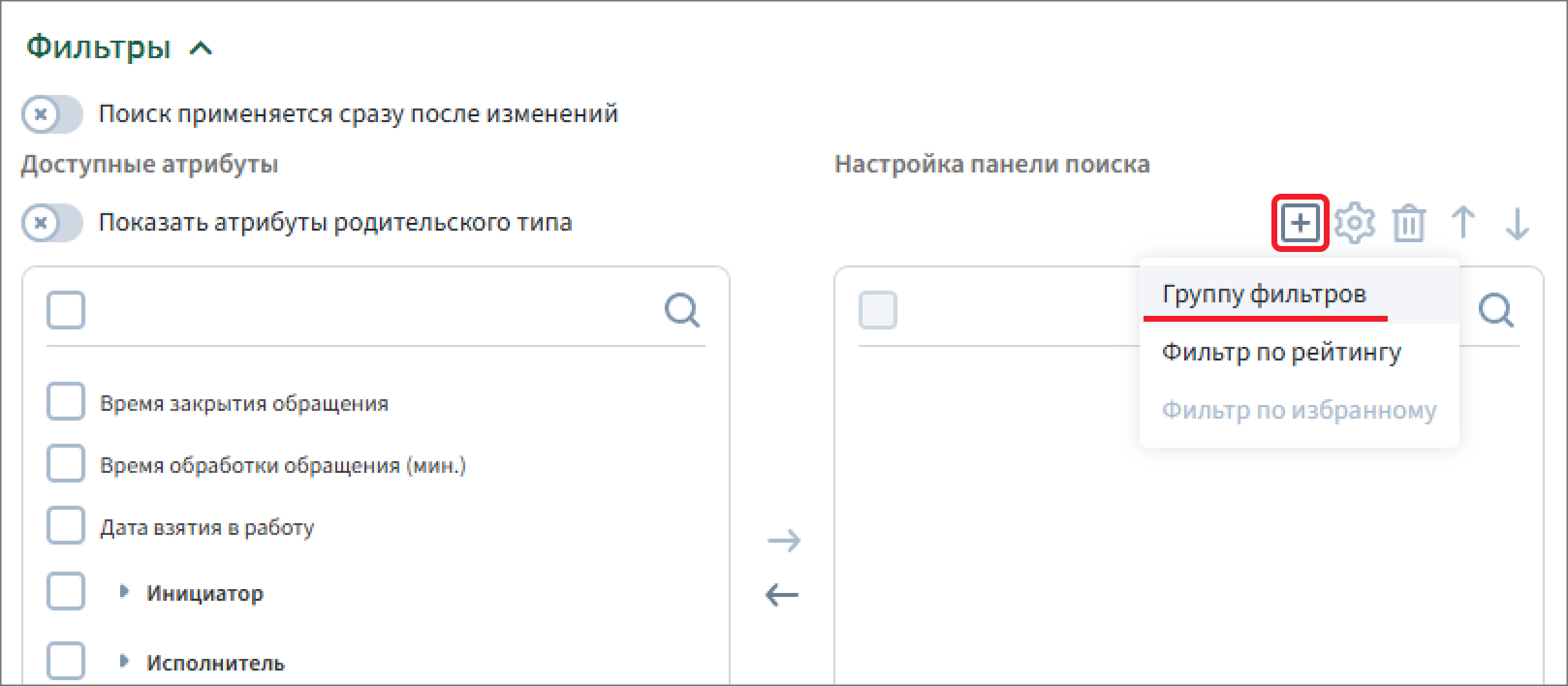1568x686 pixels.
Task: Collapse the "Фильтры" section chevron
Action: tap(201, 48)
